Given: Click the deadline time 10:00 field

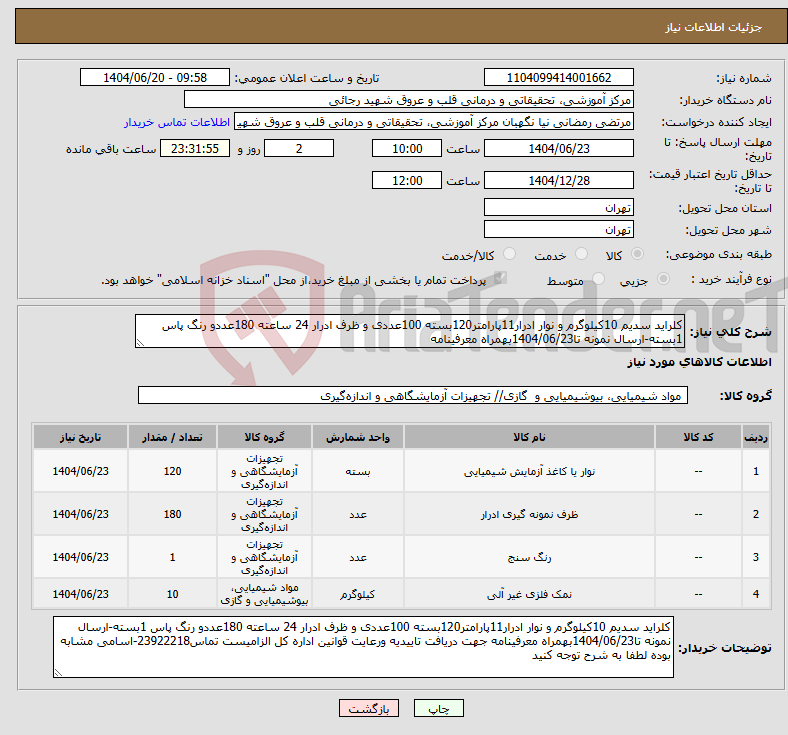Looking at the screenshot, I should pyautogui.click(x=407, y=149).
